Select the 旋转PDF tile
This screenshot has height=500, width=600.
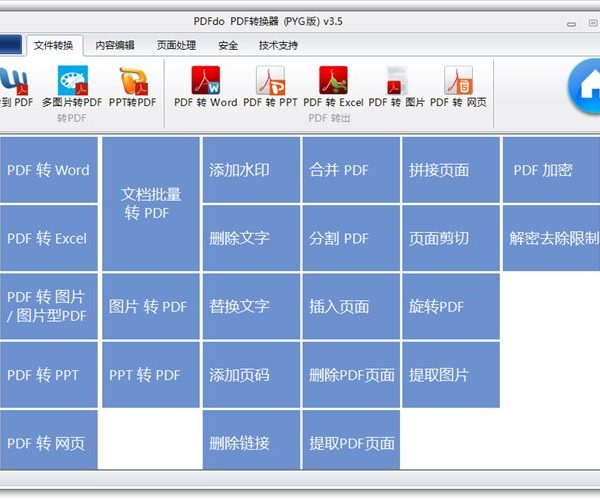click(451, 307)
